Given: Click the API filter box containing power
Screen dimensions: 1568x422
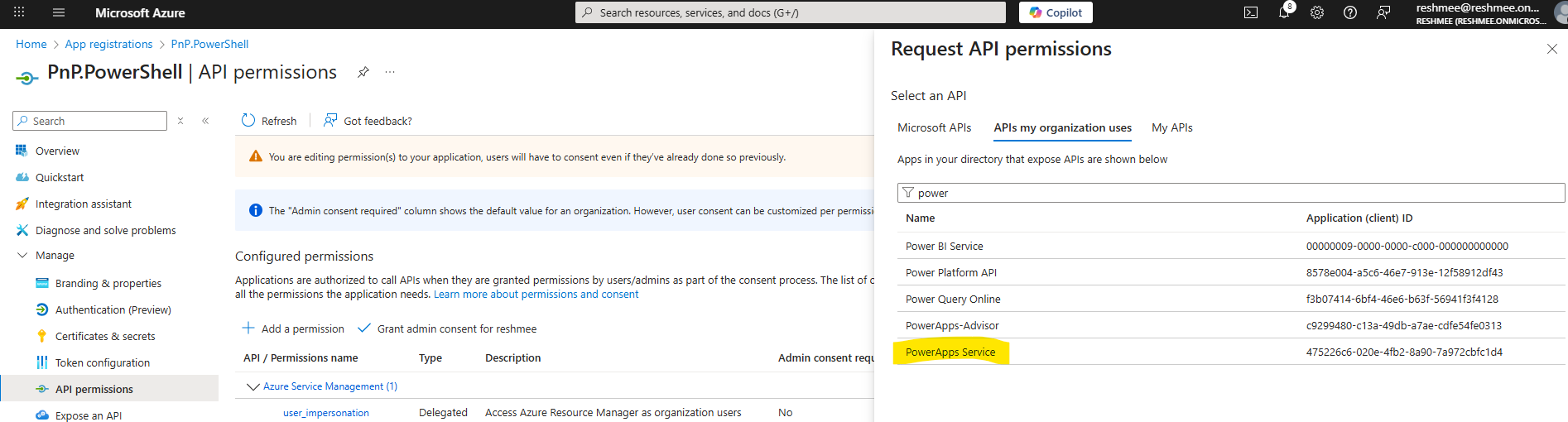Looking at the screenshot, I should (x=1231, y=193).
